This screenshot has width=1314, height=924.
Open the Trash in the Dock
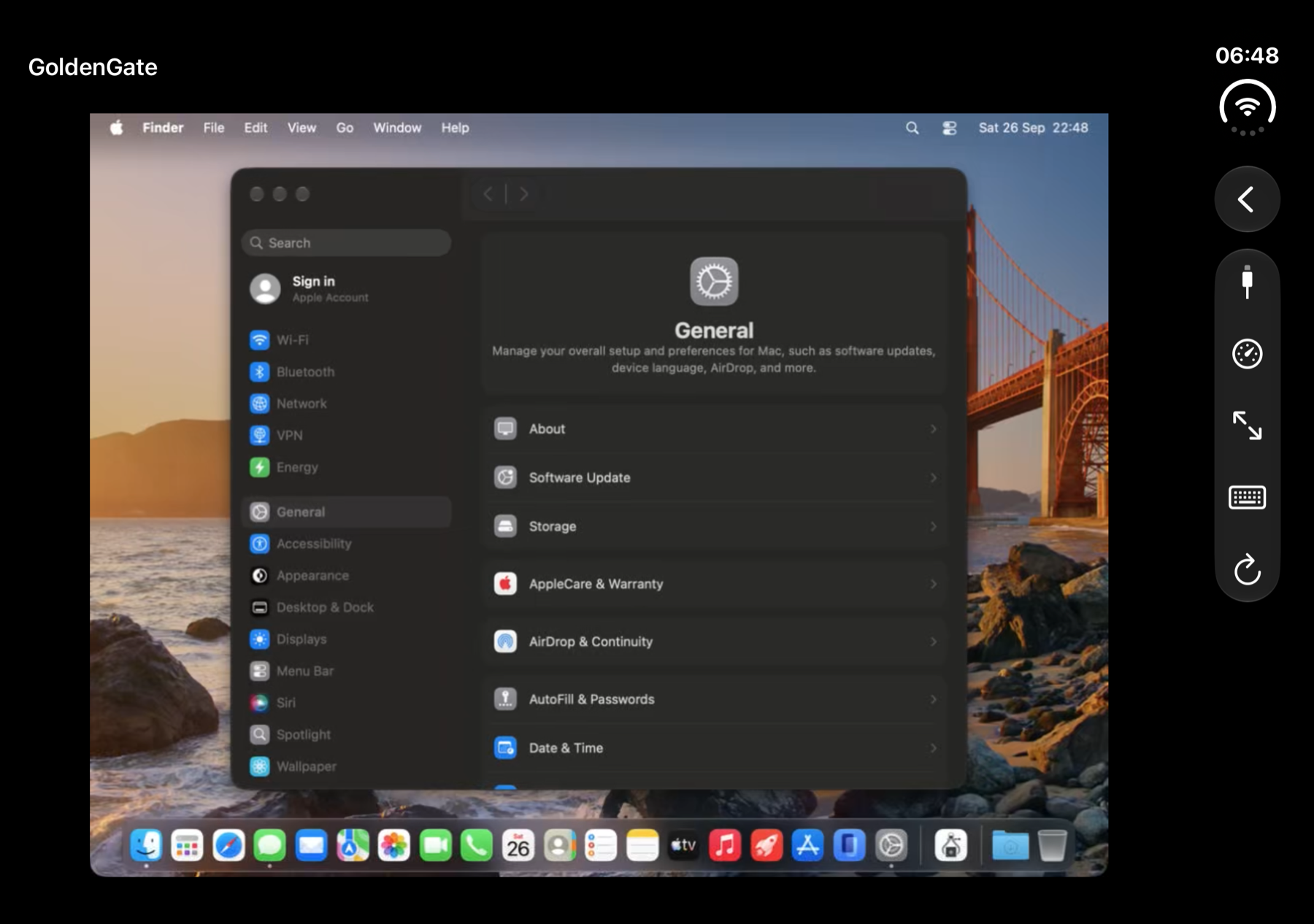click(x=1052, y=845)
